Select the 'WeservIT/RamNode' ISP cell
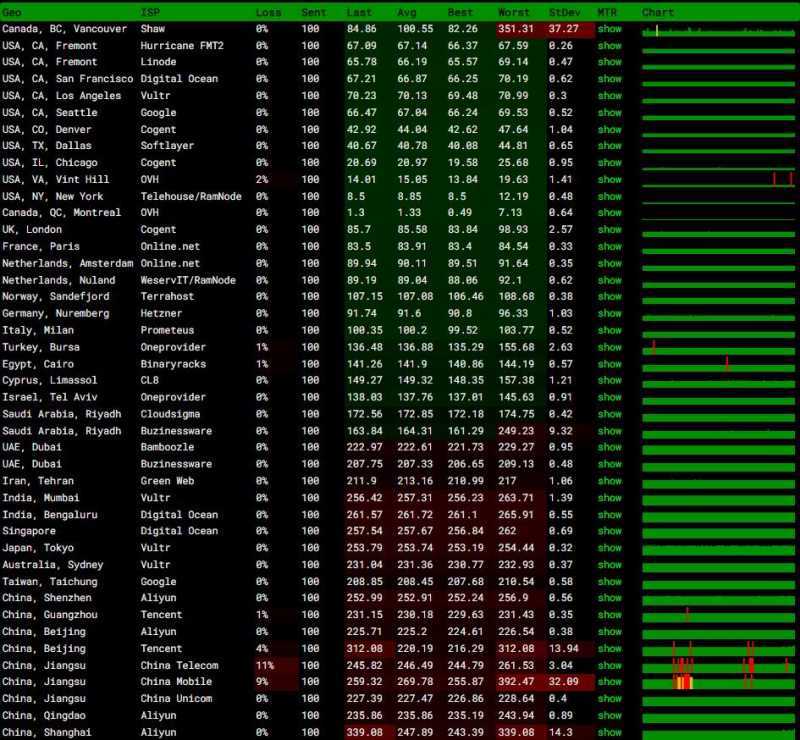800x740 pixels. pyautogui.click(x=188, y=280)
